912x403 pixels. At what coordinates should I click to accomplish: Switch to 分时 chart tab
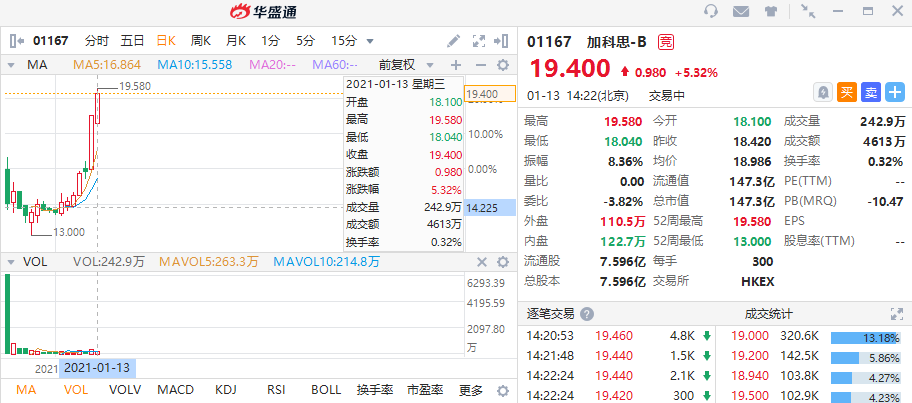(97, 41)
